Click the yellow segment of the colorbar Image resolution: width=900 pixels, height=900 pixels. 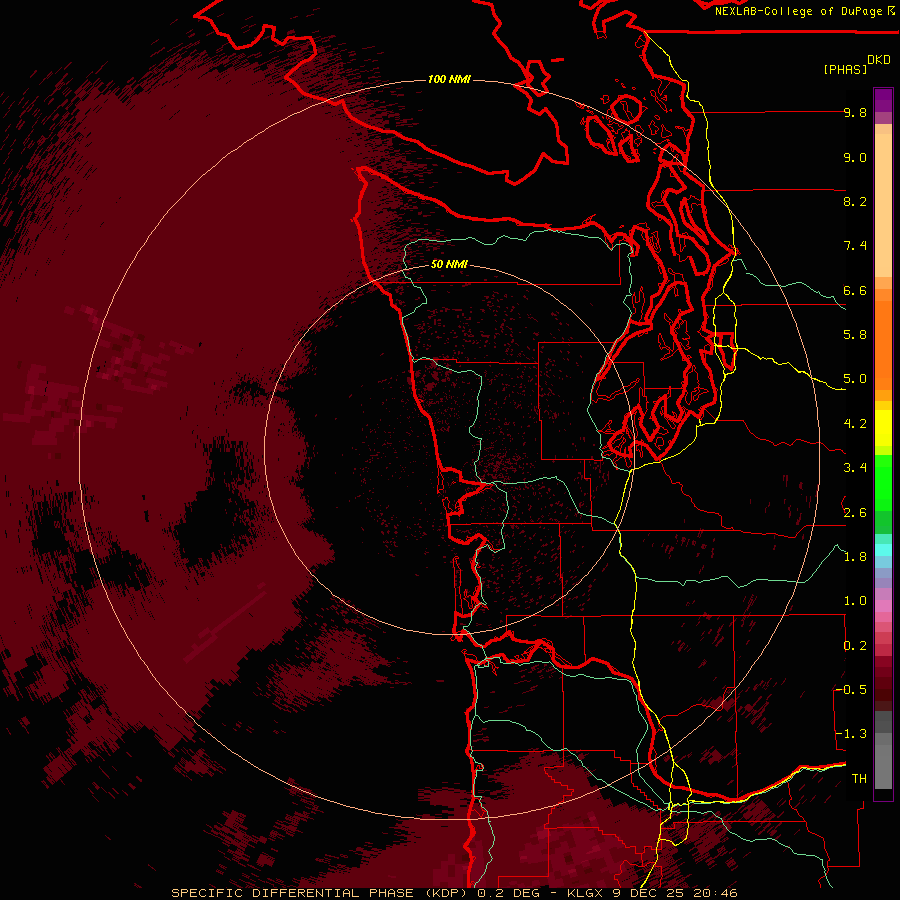tap(883, 428)
